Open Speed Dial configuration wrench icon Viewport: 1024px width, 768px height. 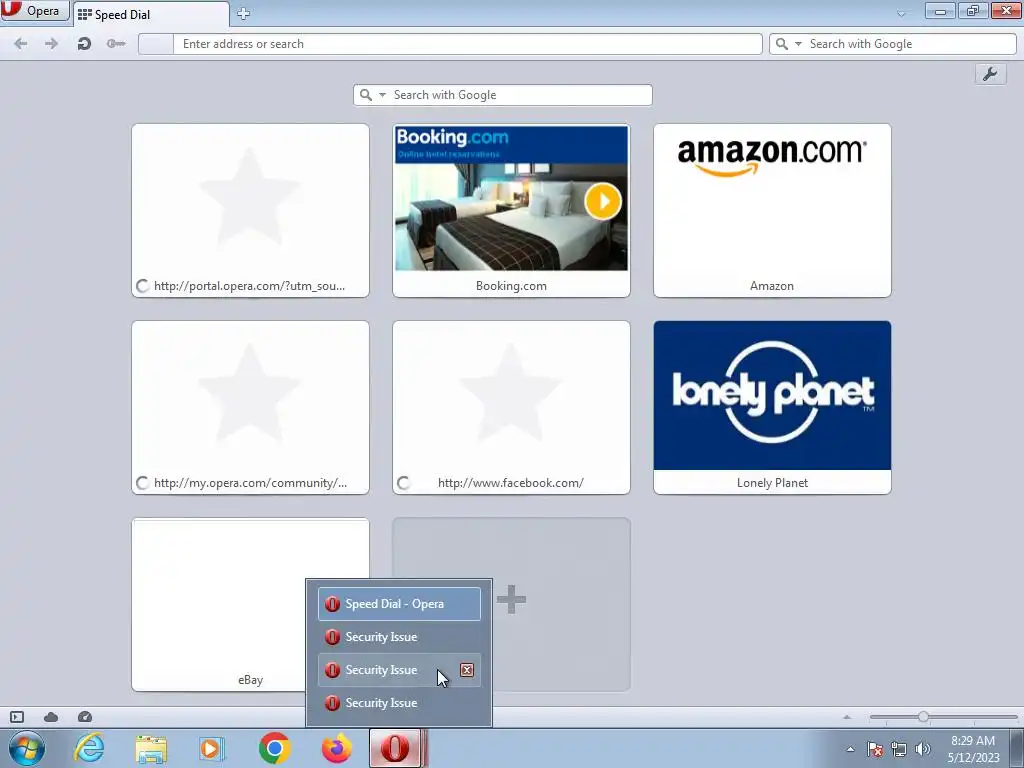[x=990, y=74]
